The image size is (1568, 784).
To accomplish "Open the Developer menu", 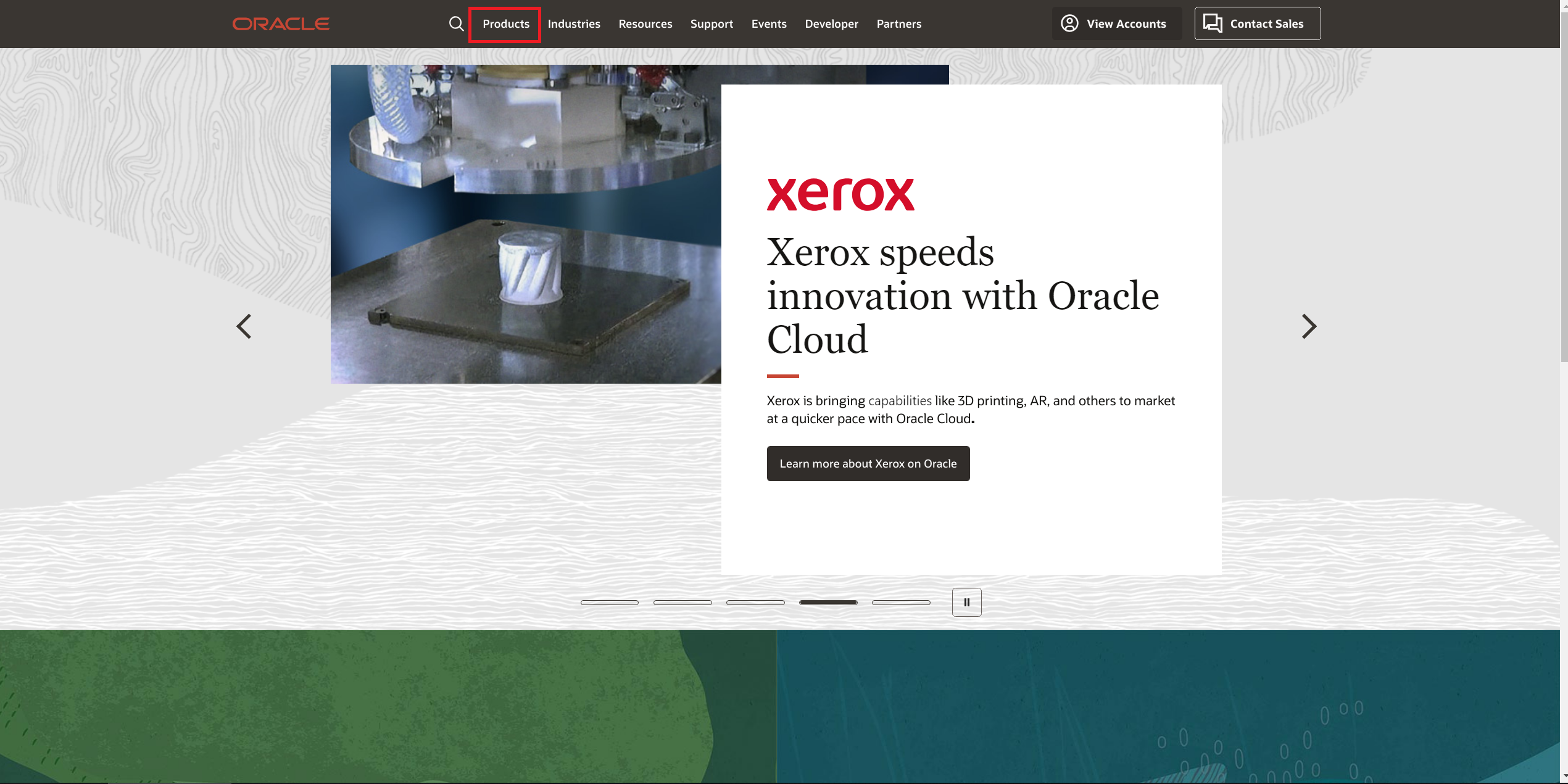I will coord(831,24).
